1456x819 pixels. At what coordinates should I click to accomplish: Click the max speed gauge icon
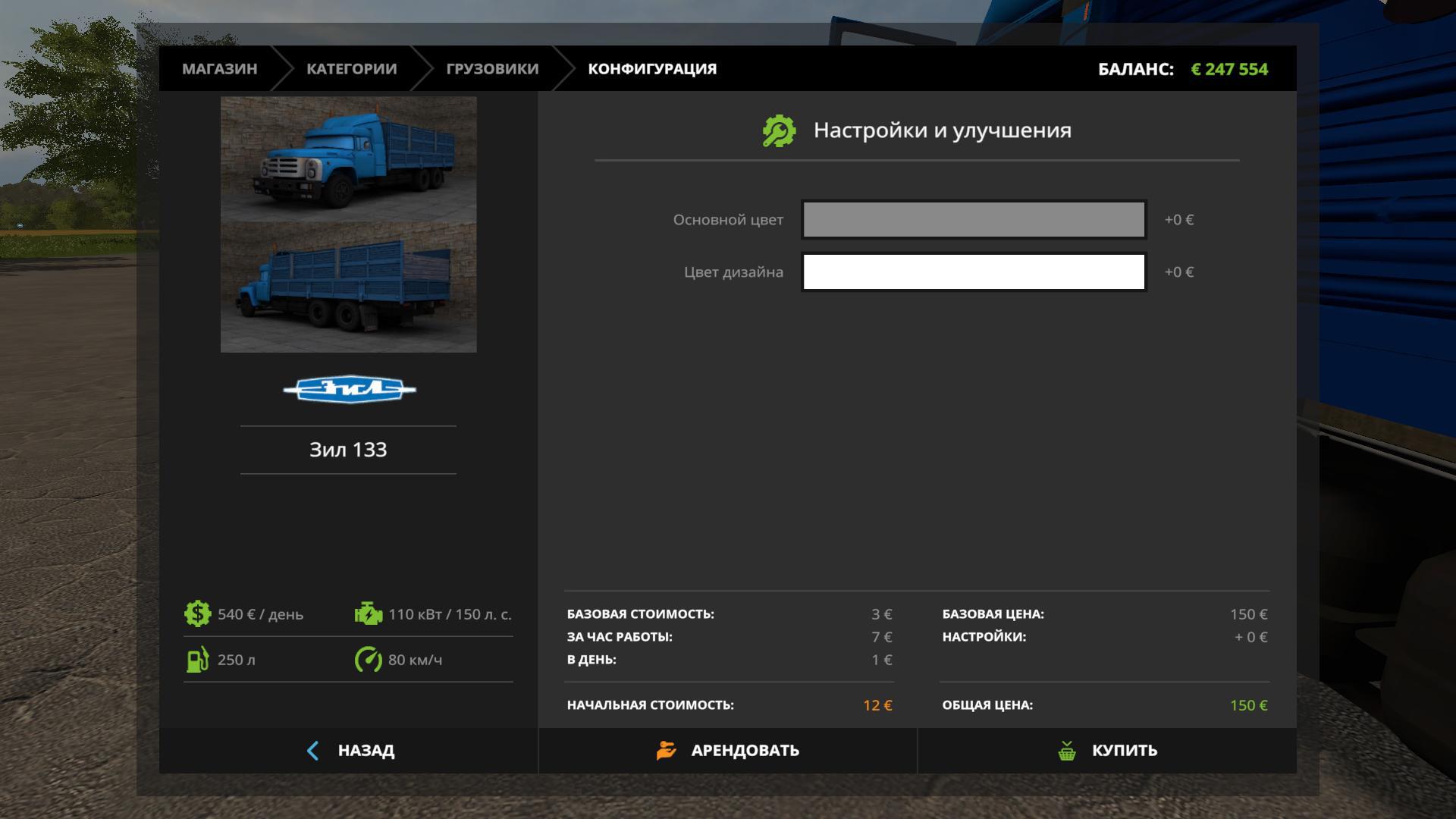369,659
